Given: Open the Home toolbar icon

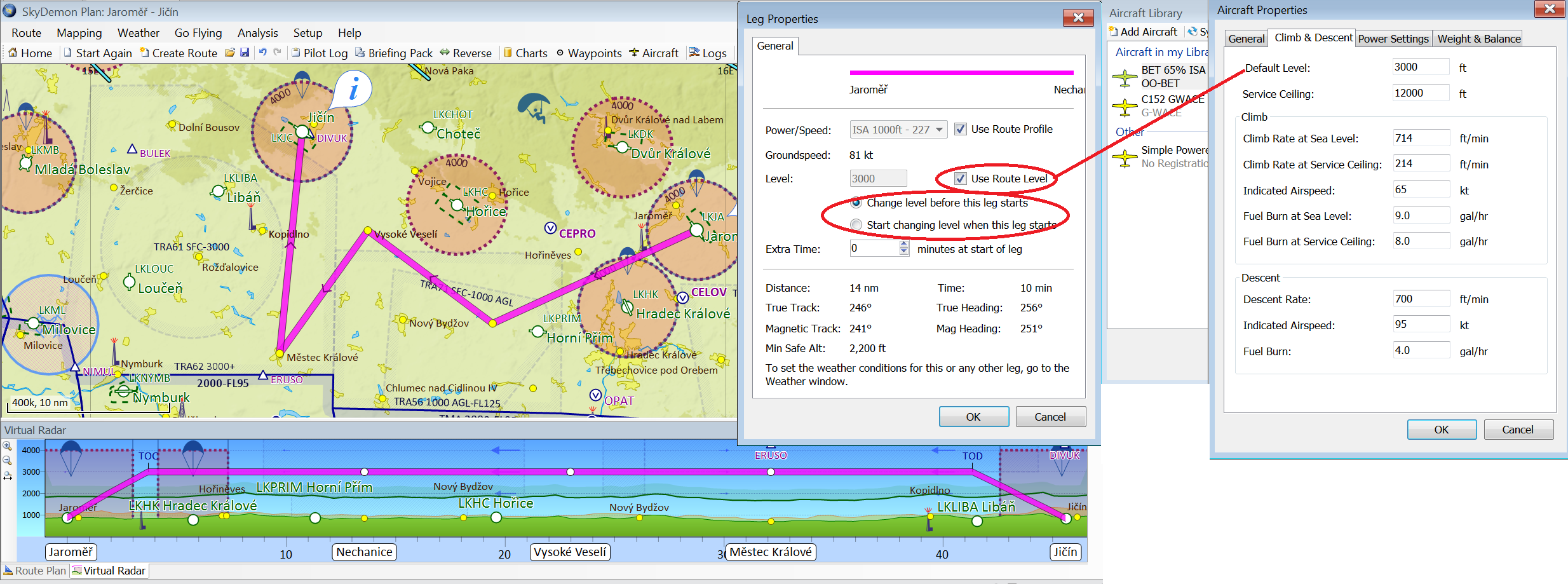Looking at the screenshot, I should 13,53.
